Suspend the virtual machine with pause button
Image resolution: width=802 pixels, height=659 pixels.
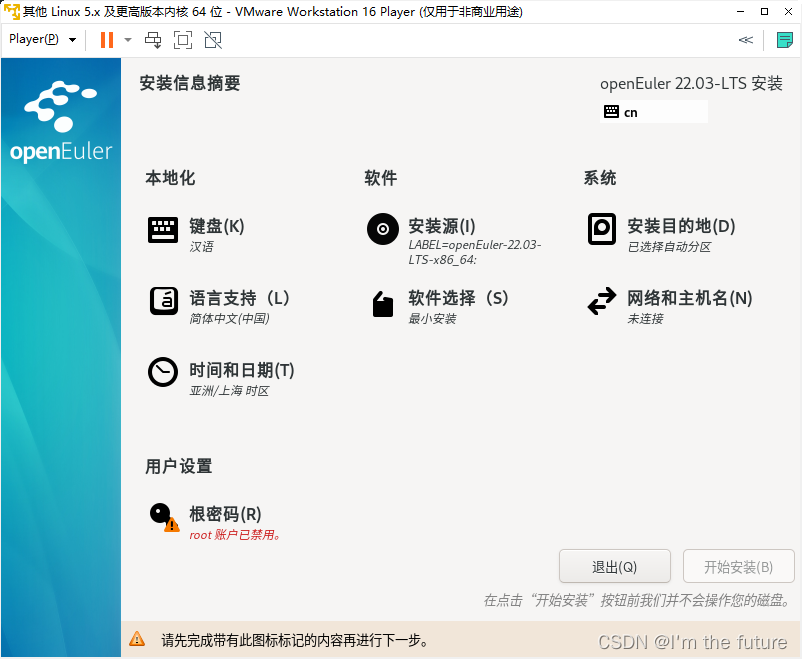107,40
